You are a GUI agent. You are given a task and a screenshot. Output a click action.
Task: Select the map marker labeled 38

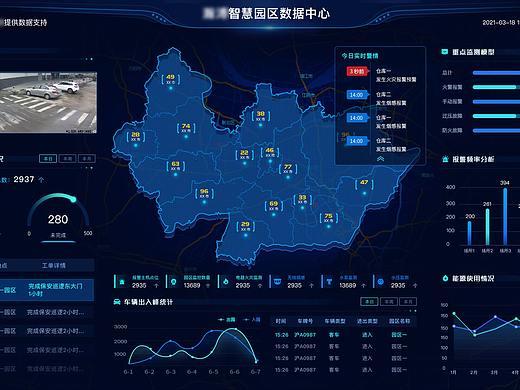[260, 116]
